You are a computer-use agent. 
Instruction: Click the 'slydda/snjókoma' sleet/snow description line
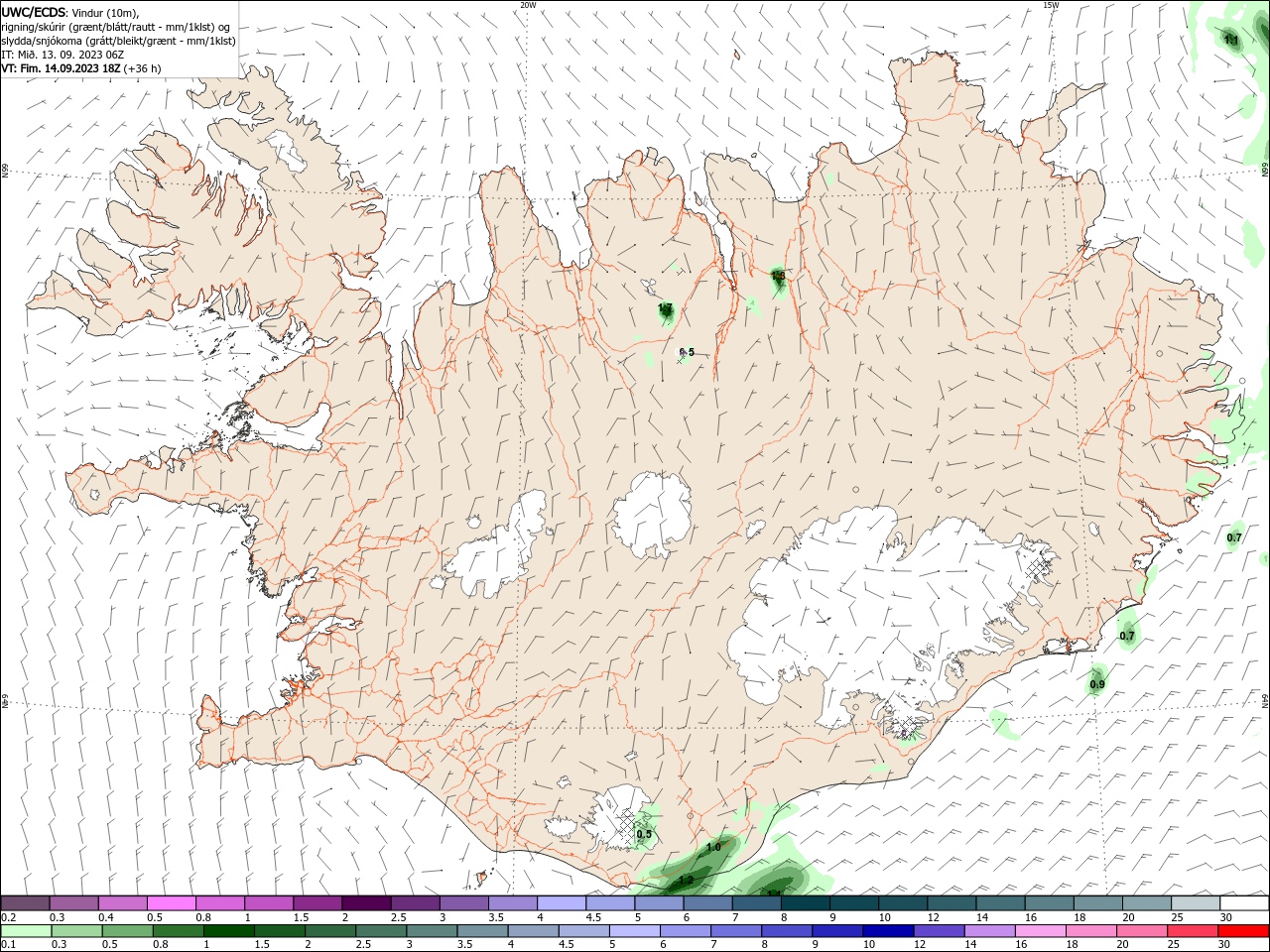click(119, 41)
